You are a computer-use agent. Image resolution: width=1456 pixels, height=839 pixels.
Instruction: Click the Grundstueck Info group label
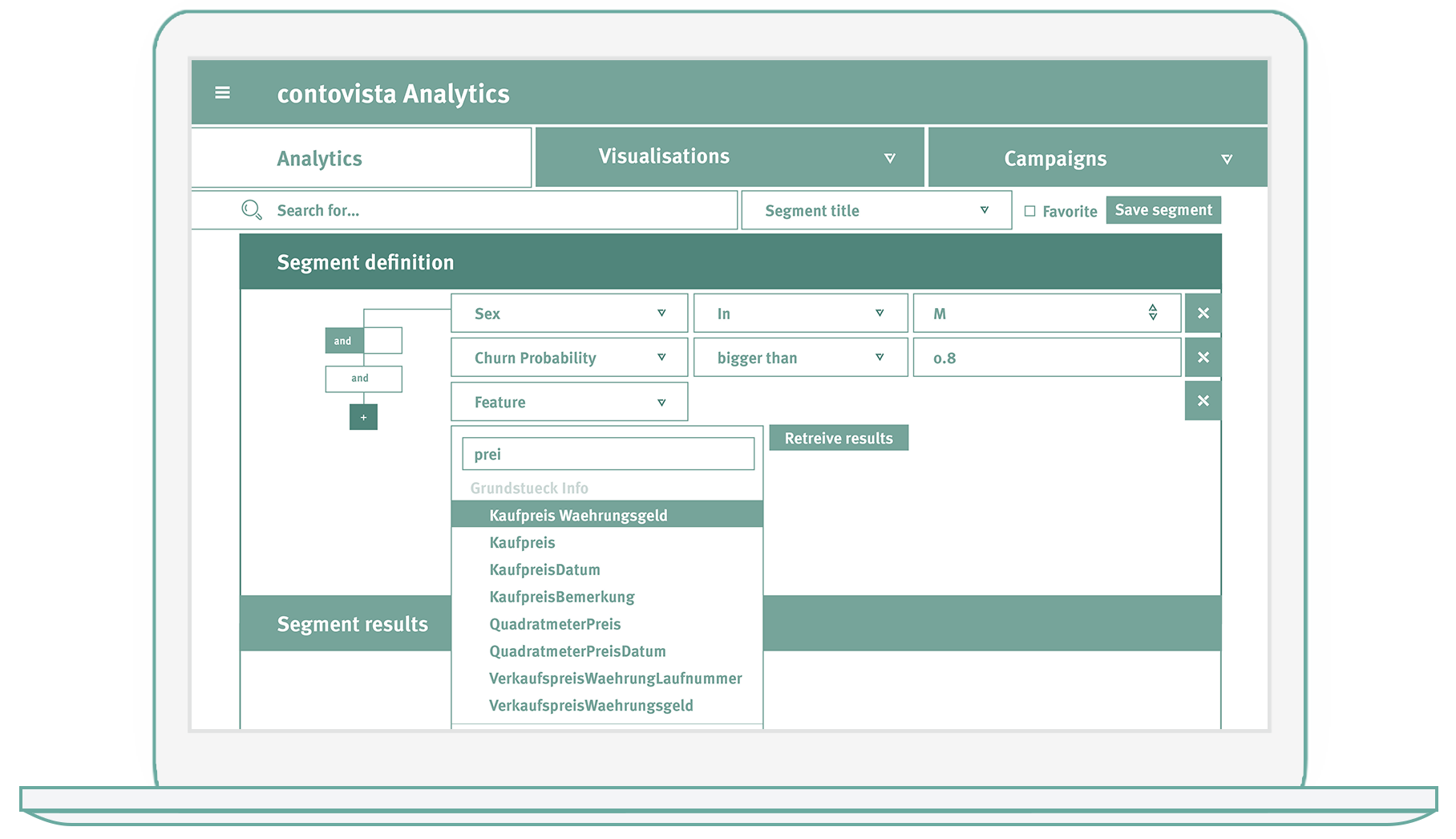[529, 488]
